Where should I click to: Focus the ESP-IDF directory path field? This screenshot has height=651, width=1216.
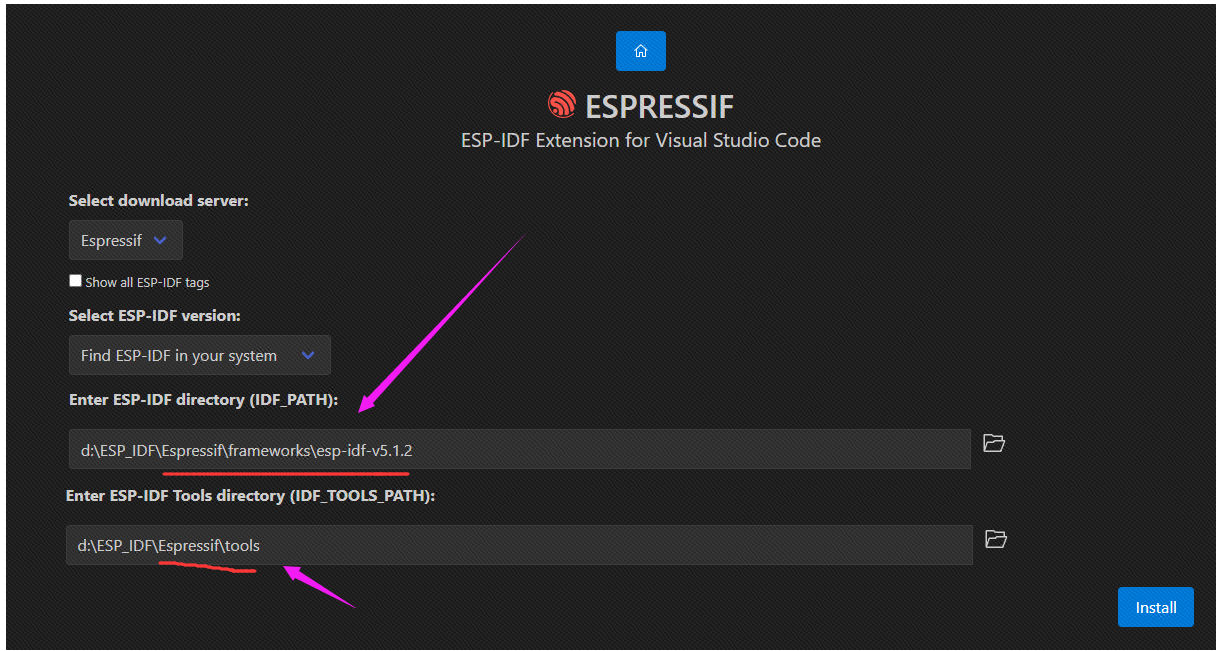(520, 450)
